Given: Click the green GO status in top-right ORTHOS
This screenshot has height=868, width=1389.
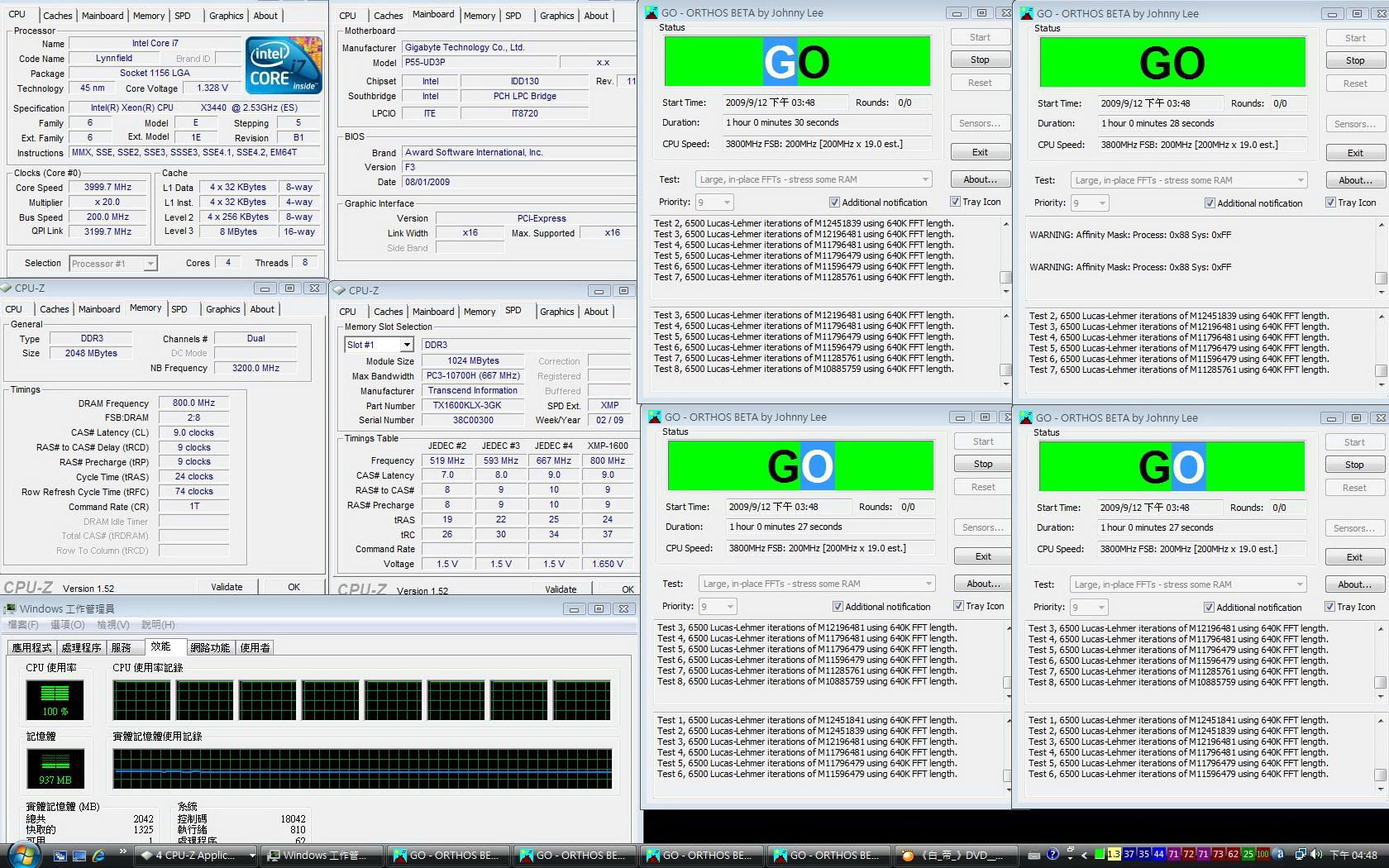Looking at the screenshot, I should point(1172,62).
